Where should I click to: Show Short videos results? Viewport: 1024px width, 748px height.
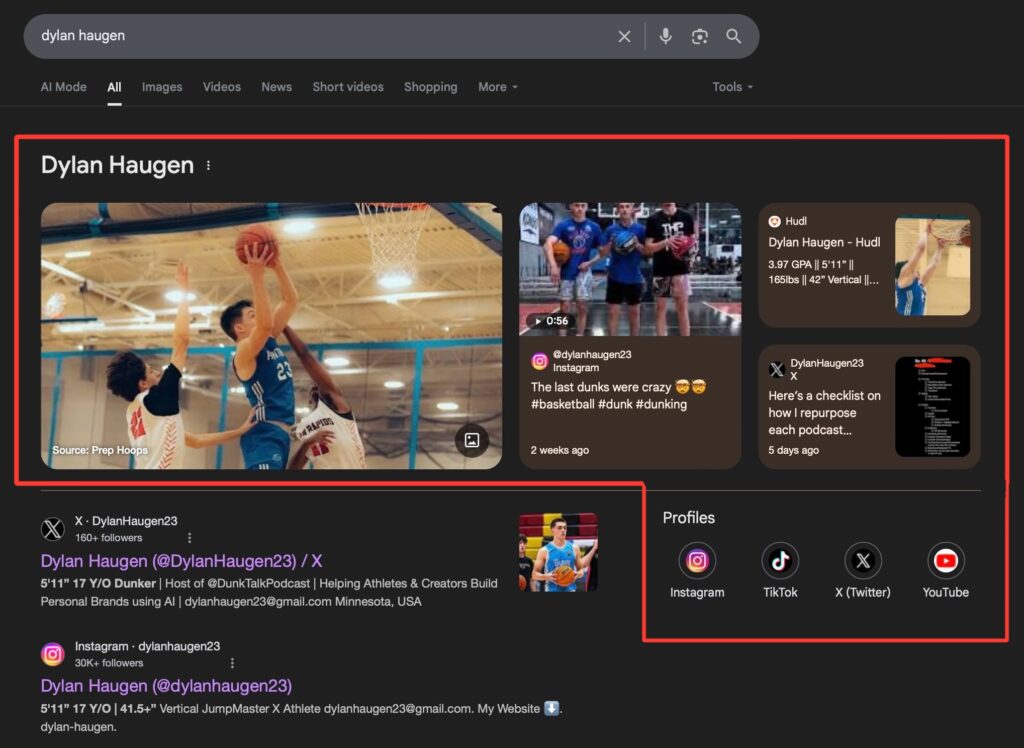click(x=348, y=87)
